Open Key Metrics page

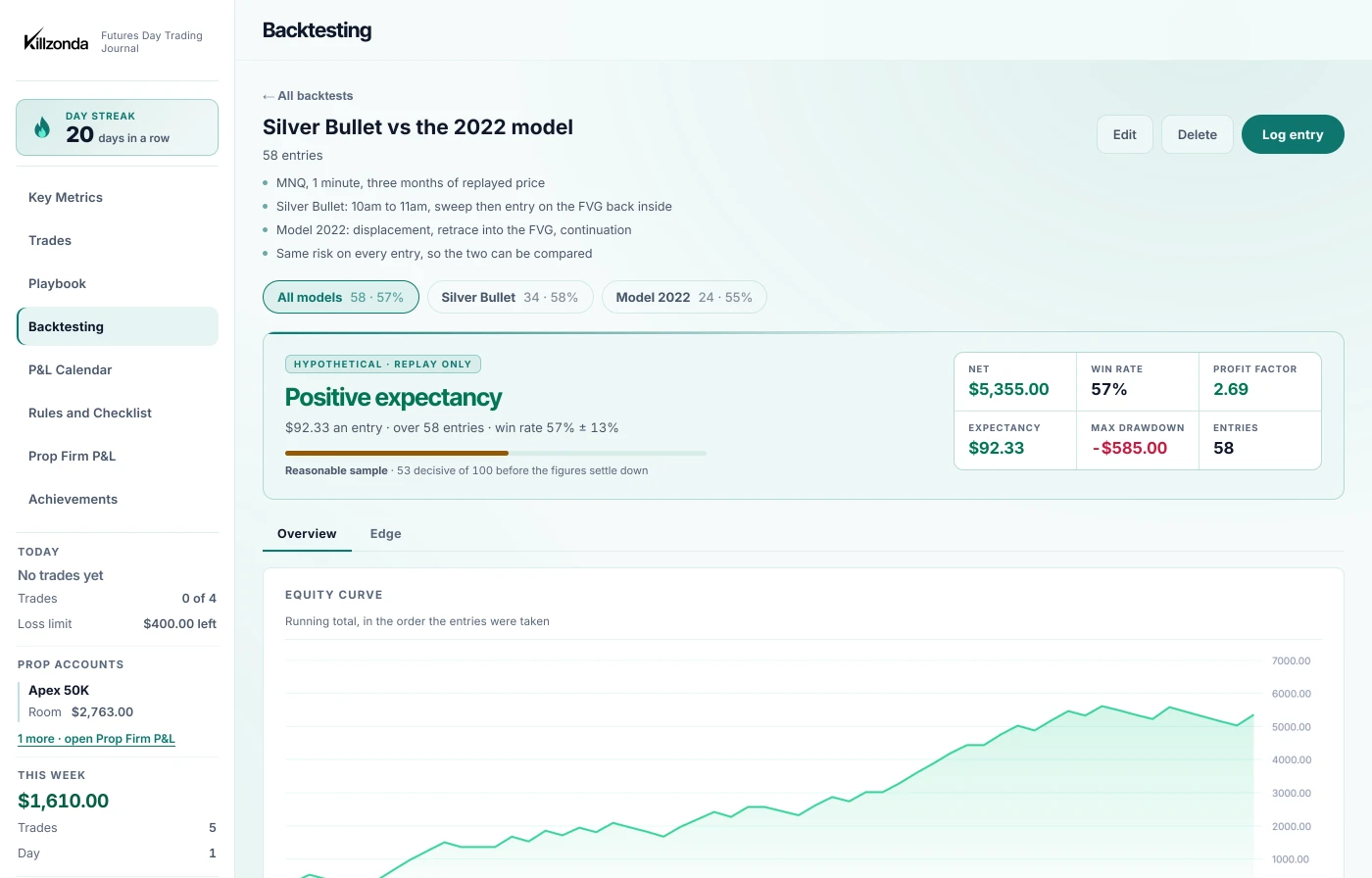click(118, 197)
